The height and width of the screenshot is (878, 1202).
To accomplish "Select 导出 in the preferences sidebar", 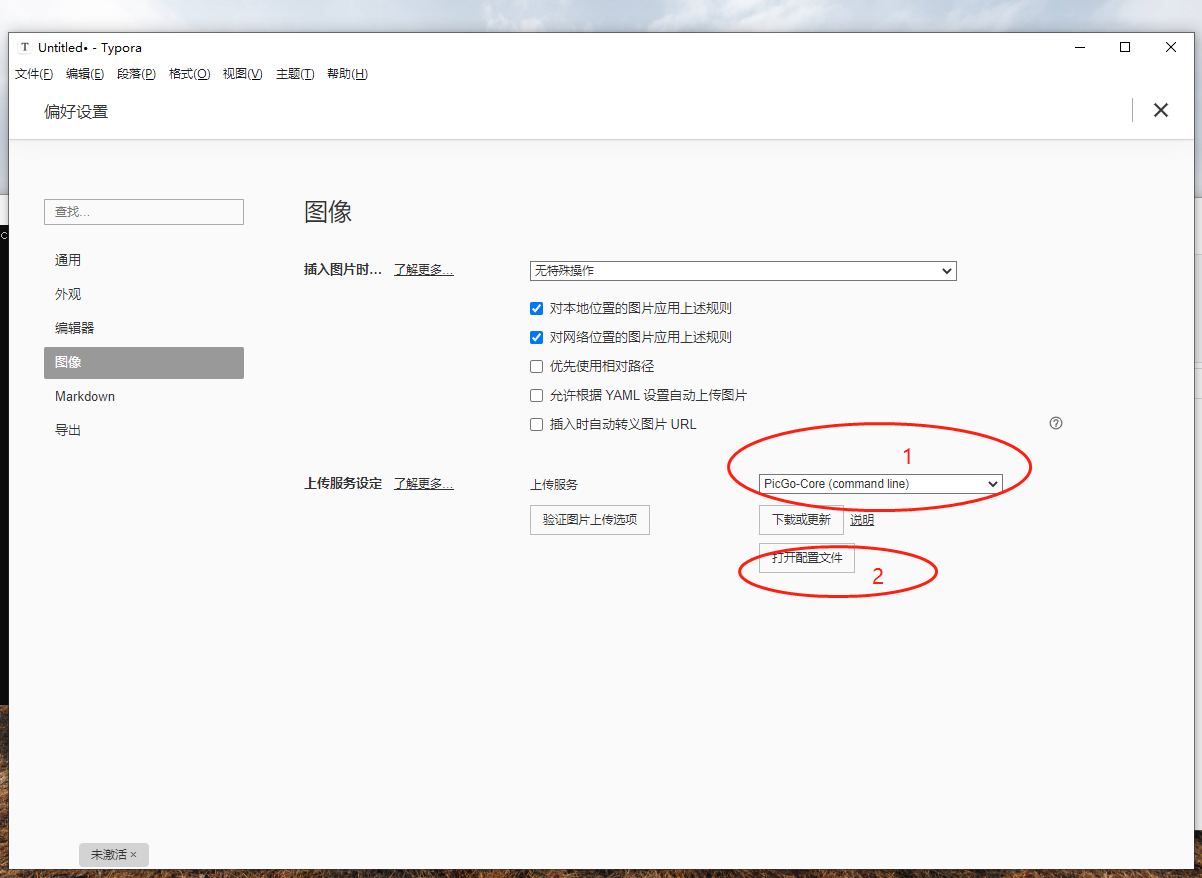I will coord(144,430).
